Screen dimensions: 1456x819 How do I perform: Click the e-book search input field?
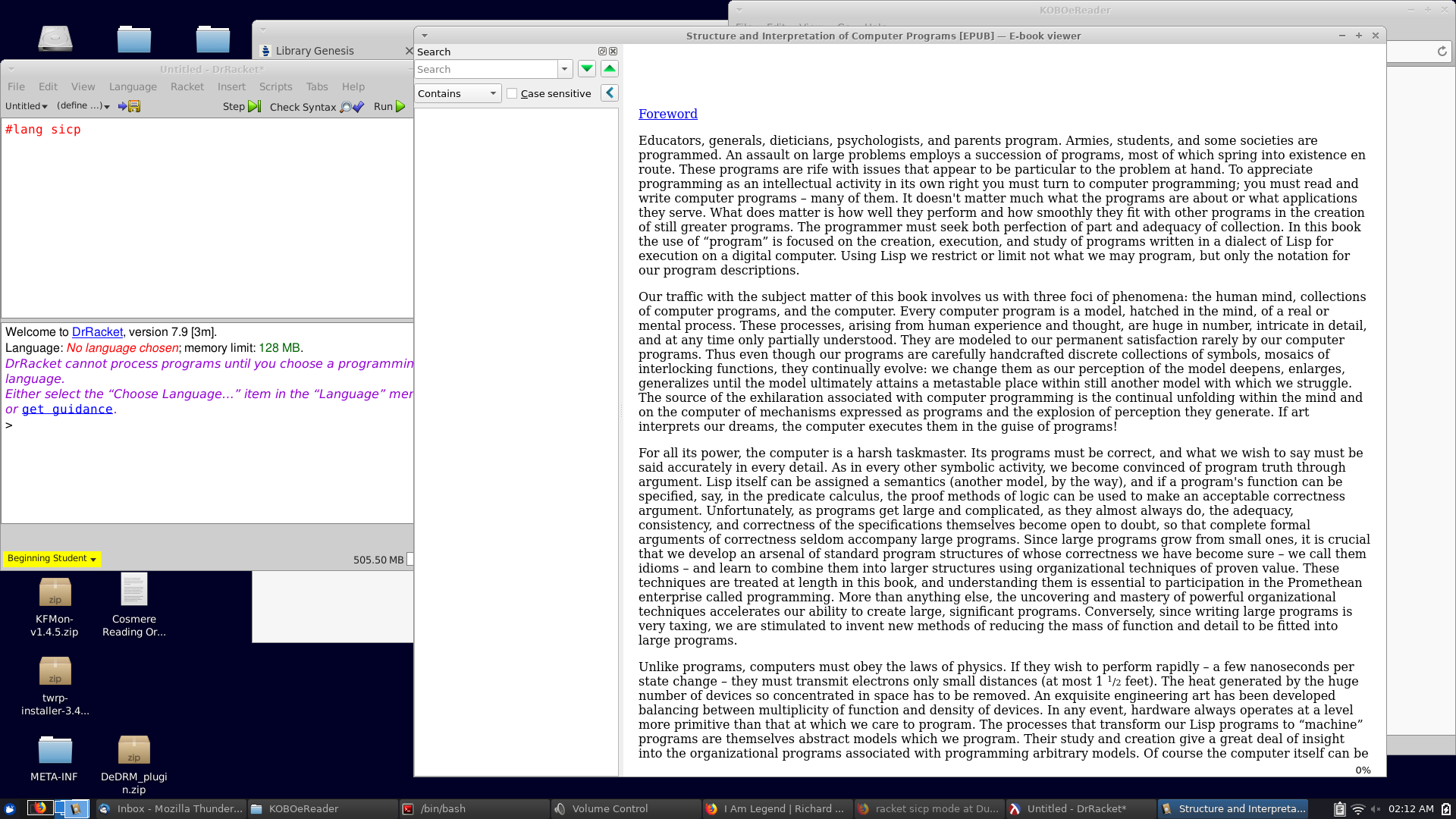click(485, 69)
